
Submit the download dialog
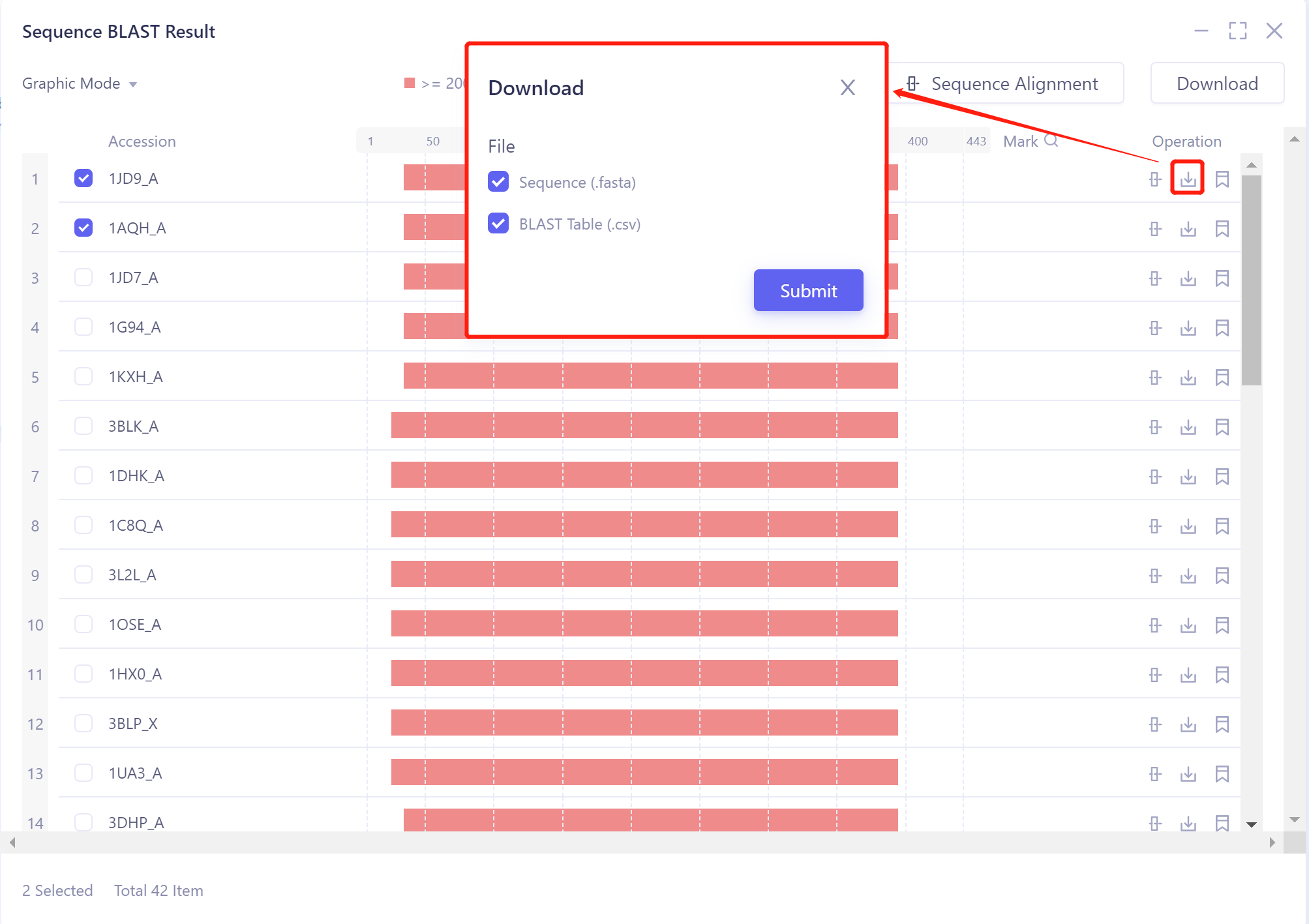pos(808,291)
